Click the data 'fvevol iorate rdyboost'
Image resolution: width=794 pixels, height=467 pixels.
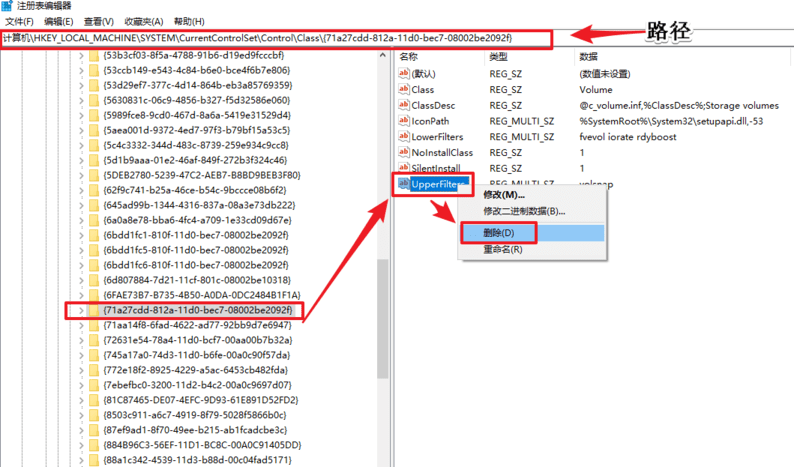coord(628,137)
